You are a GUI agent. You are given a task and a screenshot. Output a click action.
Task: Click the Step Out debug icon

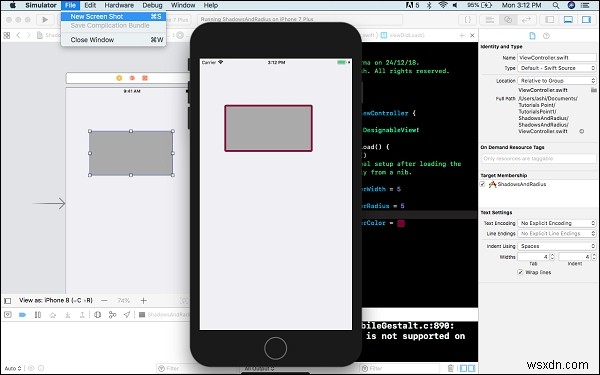point(82,315)
